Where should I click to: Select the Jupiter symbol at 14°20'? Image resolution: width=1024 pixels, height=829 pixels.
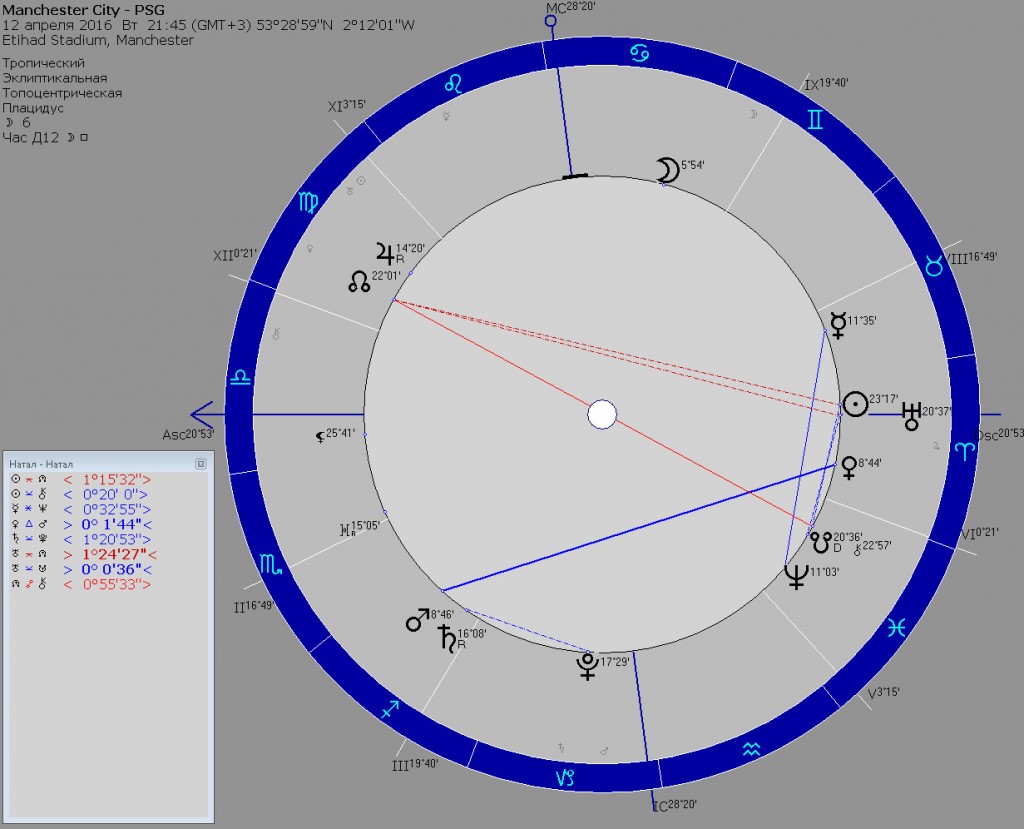(384, 252)
